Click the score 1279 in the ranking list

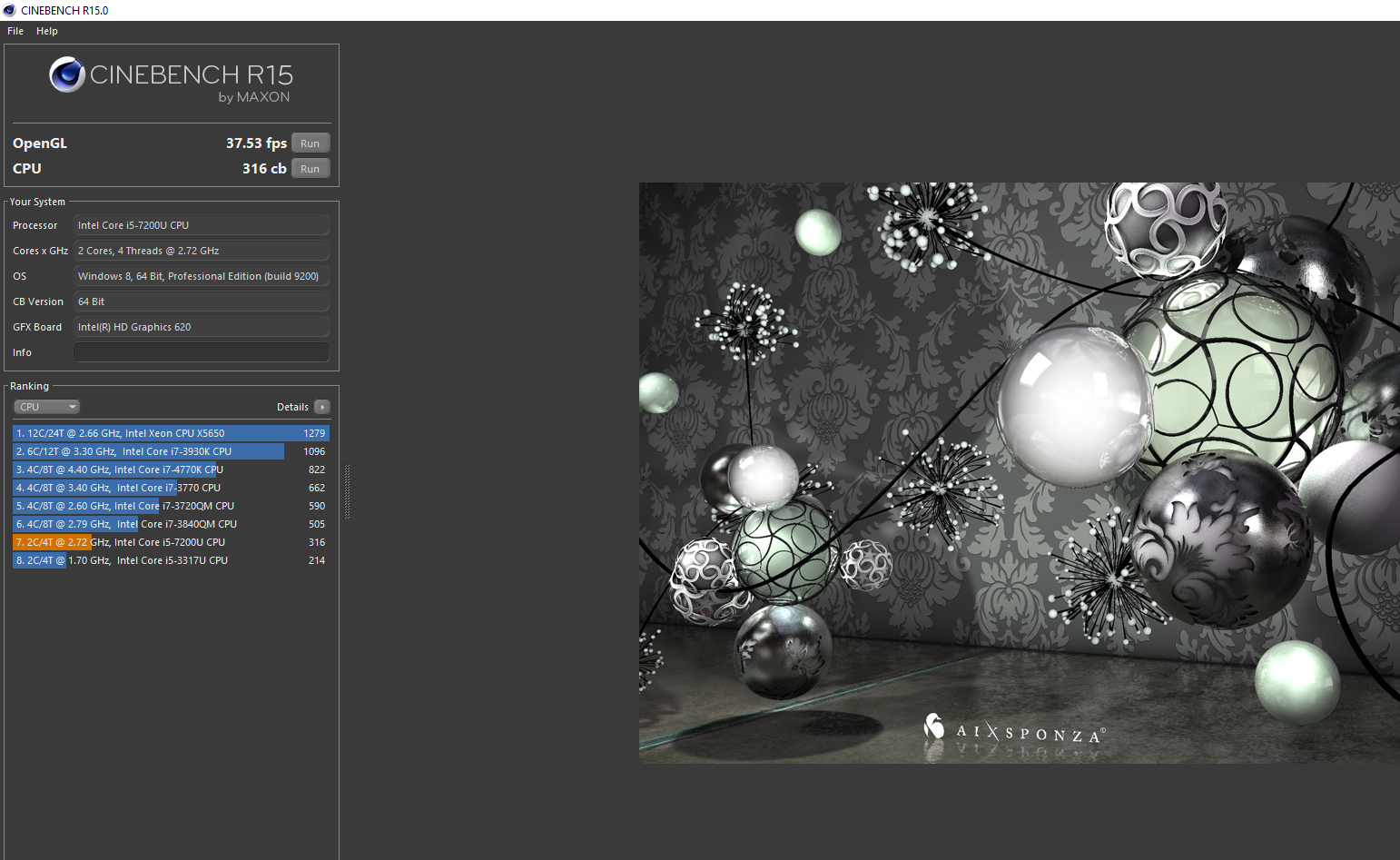coord(314,433)
